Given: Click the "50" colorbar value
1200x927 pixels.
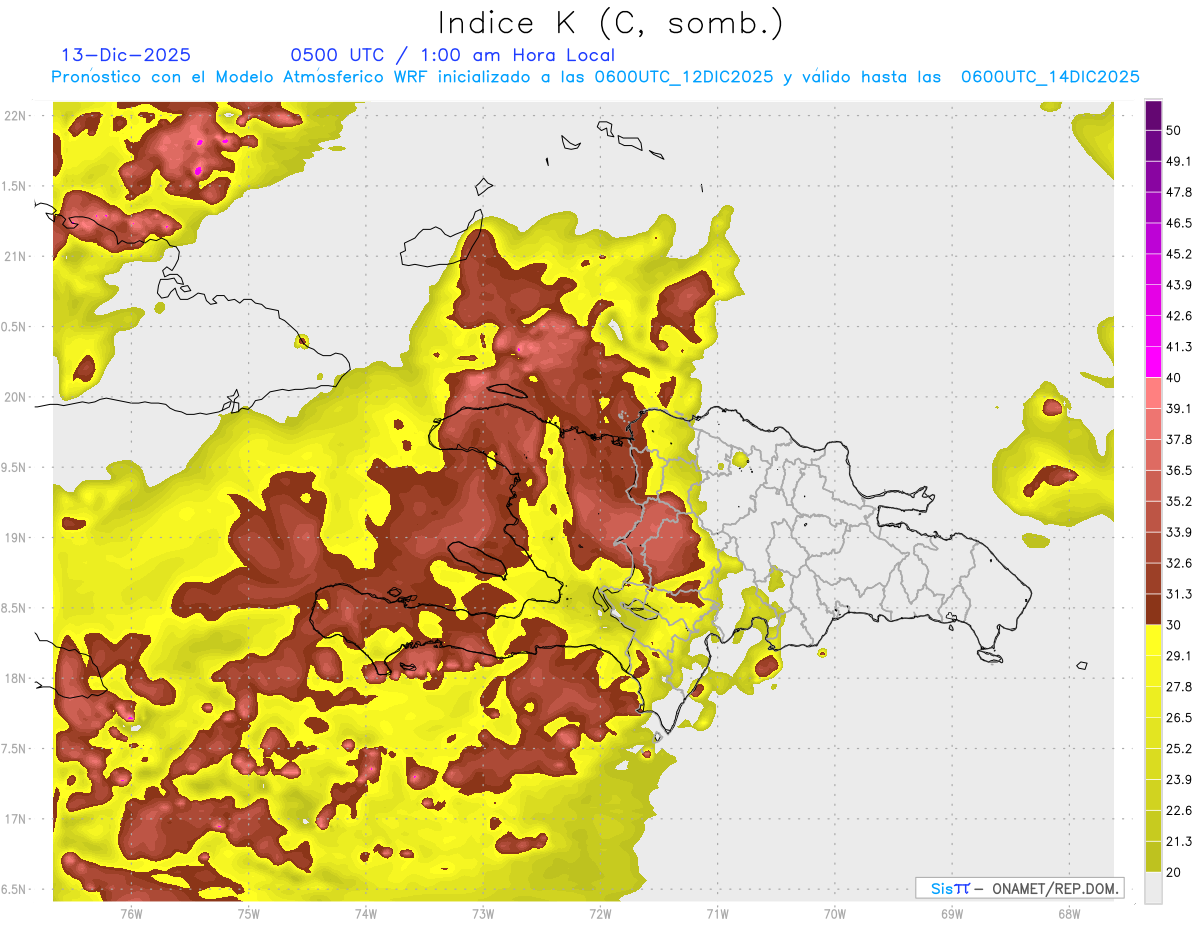Looking at the screenshot, I should 1175,131.
